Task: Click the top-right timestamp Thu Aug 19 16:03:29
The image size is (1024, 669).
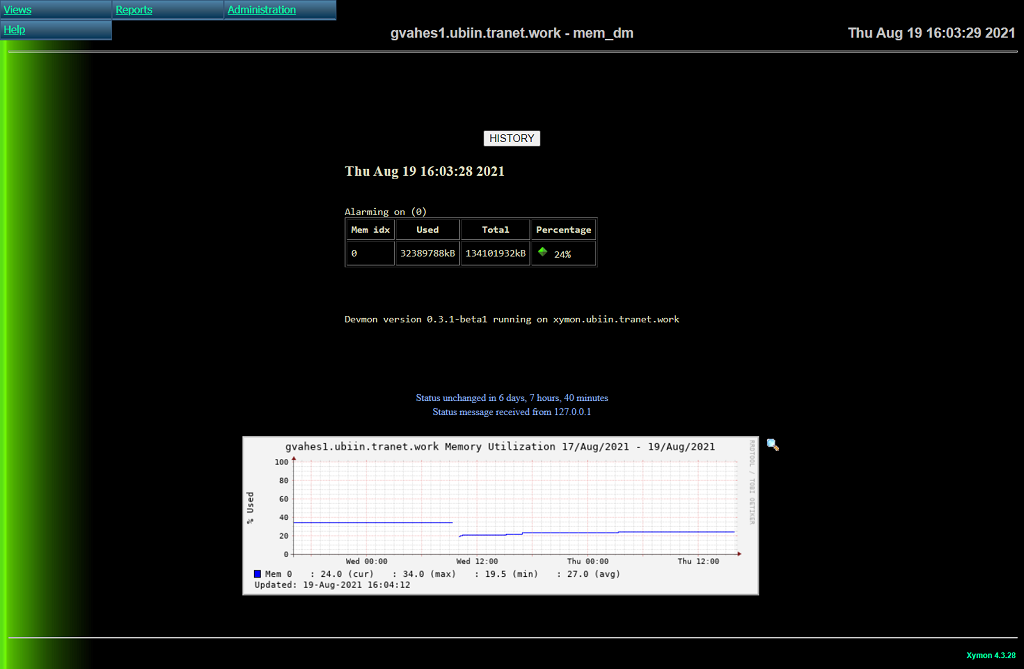Action: (931, 33)
